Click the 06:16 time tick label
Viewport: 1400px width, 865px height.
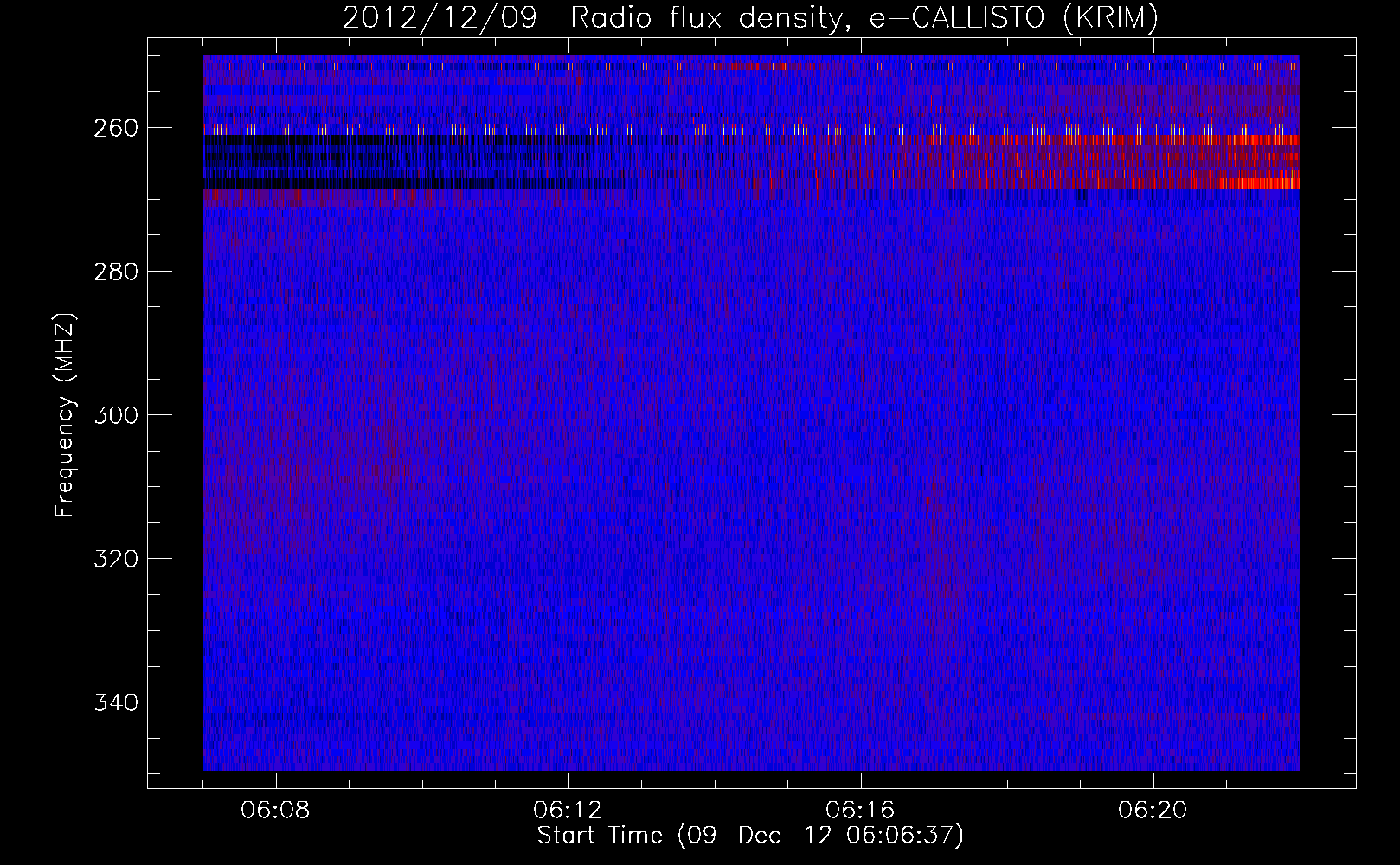click(861, 811)
